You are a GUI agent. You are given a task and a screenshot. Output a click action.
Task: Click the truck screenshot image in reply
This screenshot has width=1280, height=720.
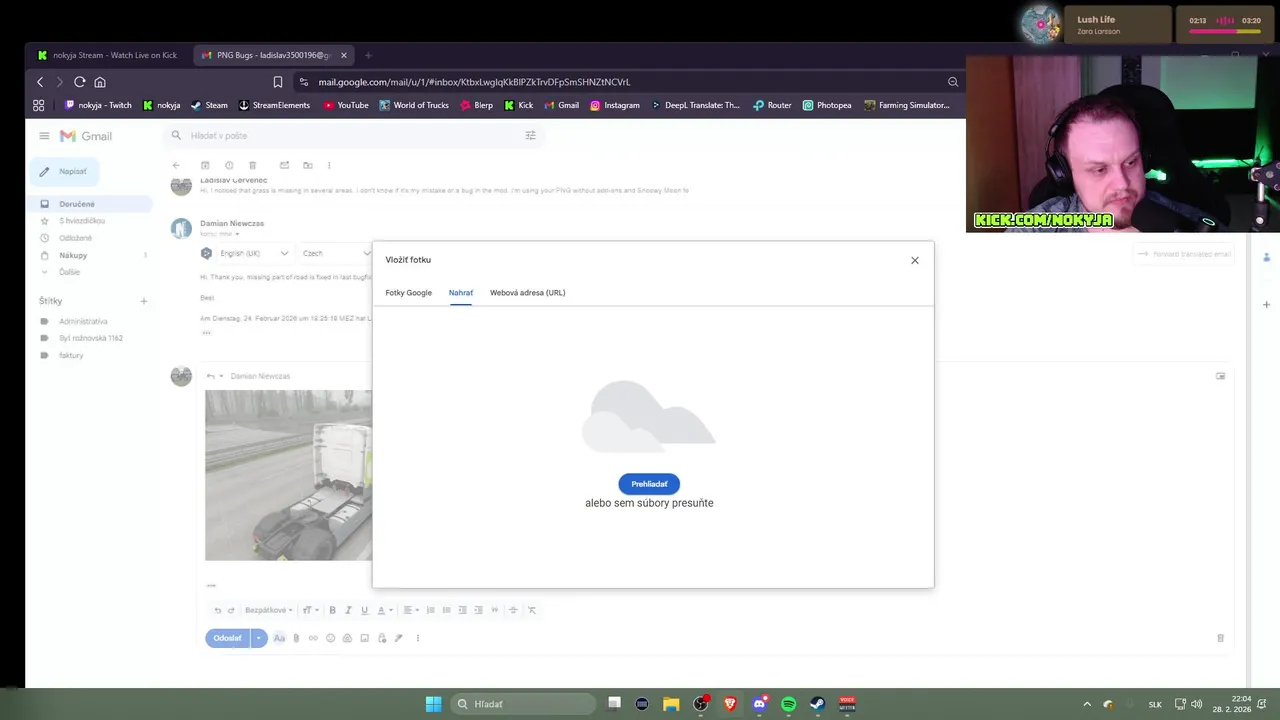(288, 475)
